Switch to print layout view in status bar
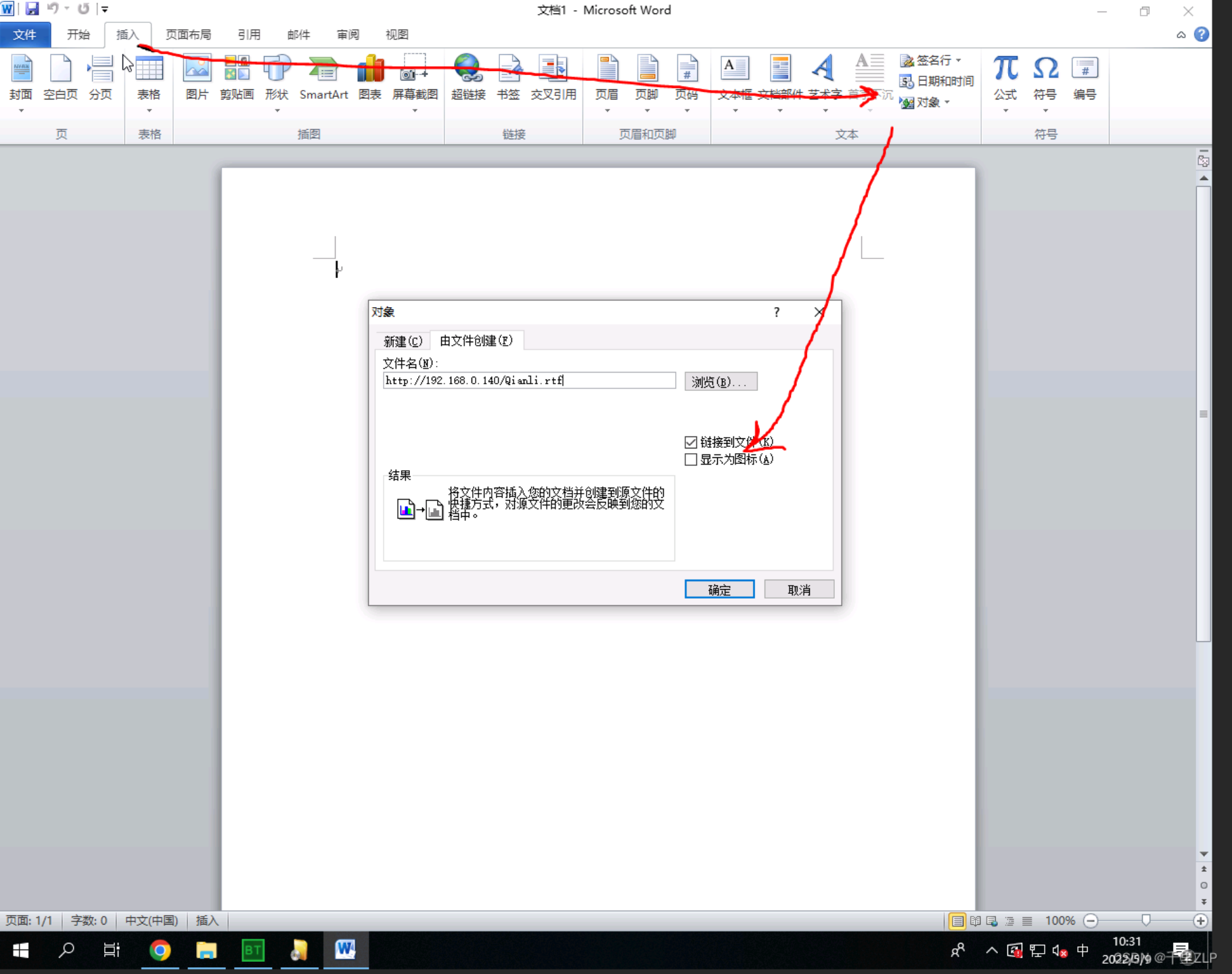1232x974 pixels. [957, 921]
